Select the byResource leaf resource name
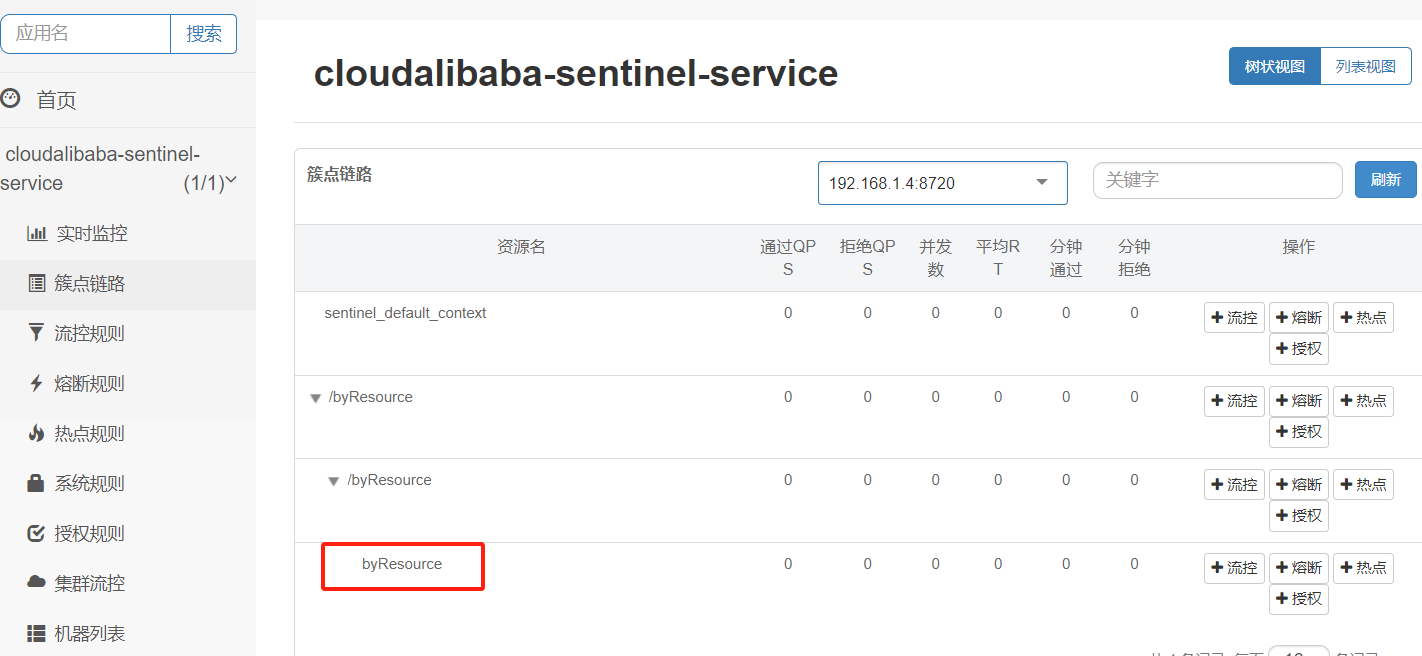This screenshot has height=656, width=1422. click(402, 564)
